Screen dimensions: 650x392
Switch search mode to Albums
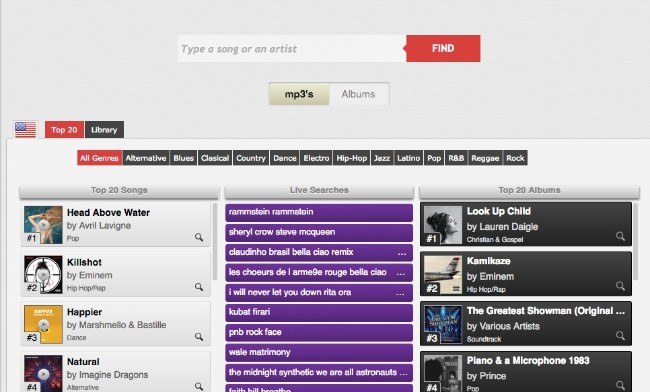pyautogui.click(x=359, y=94)
